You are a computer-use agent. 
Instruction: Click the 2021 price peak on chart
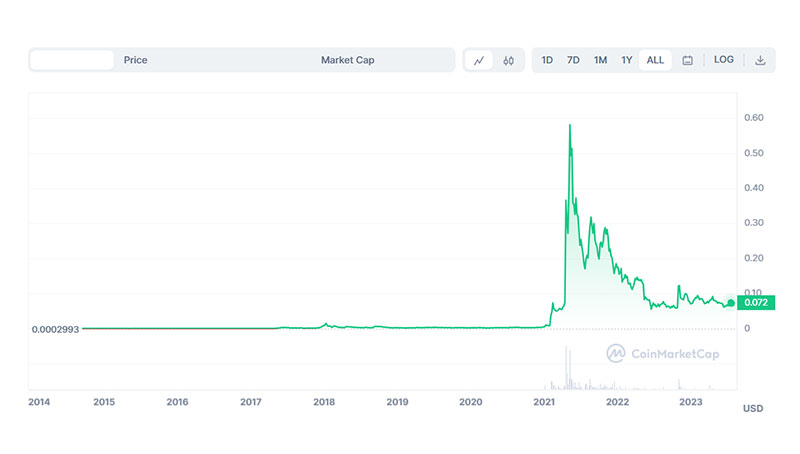point(570,125)
